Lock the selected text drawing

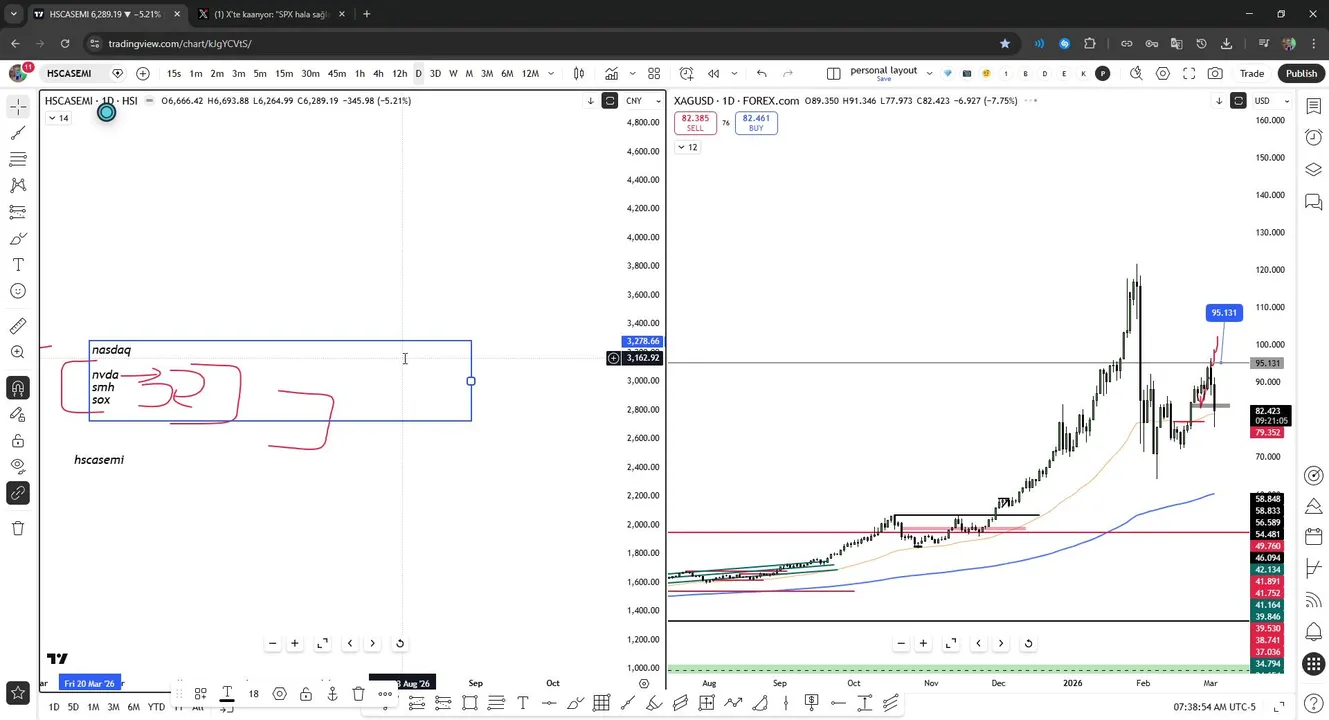point(306,694)
